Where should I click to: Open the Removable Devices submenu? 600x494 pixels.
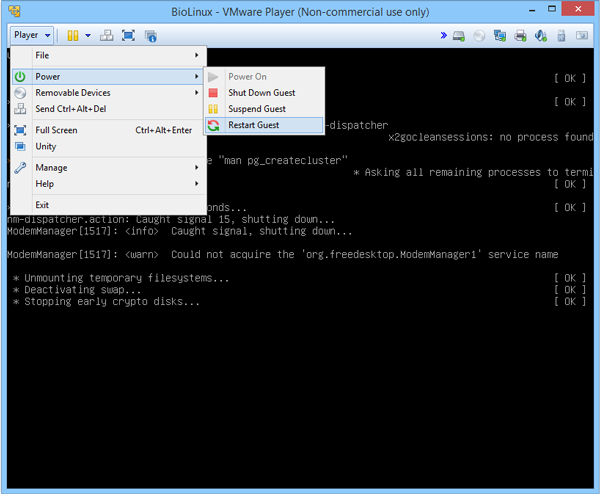(109, 93)
